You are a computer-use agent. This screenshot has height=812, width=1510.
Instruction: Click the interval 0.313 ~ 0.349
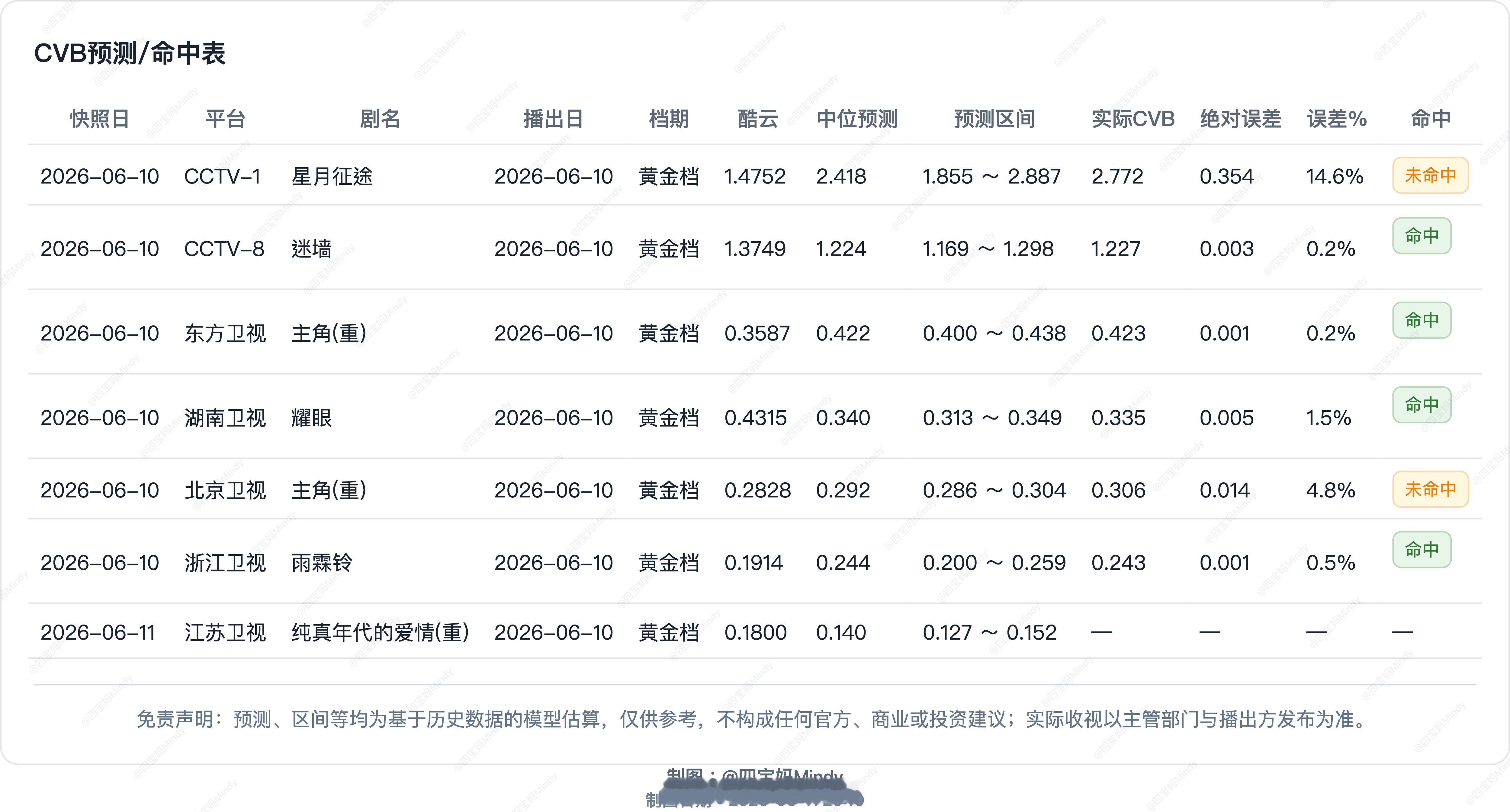(992, 418)
